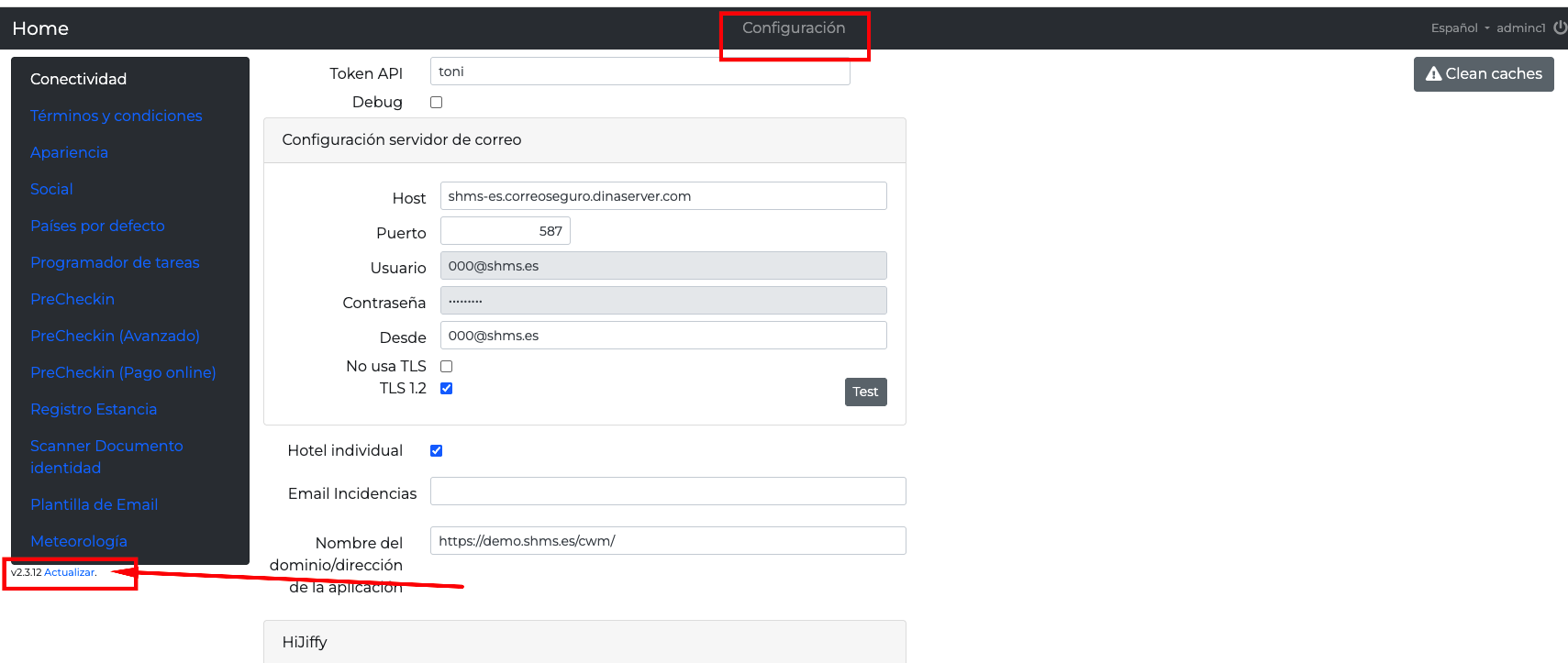Open Plantilla de Email section

click(94, 505)
